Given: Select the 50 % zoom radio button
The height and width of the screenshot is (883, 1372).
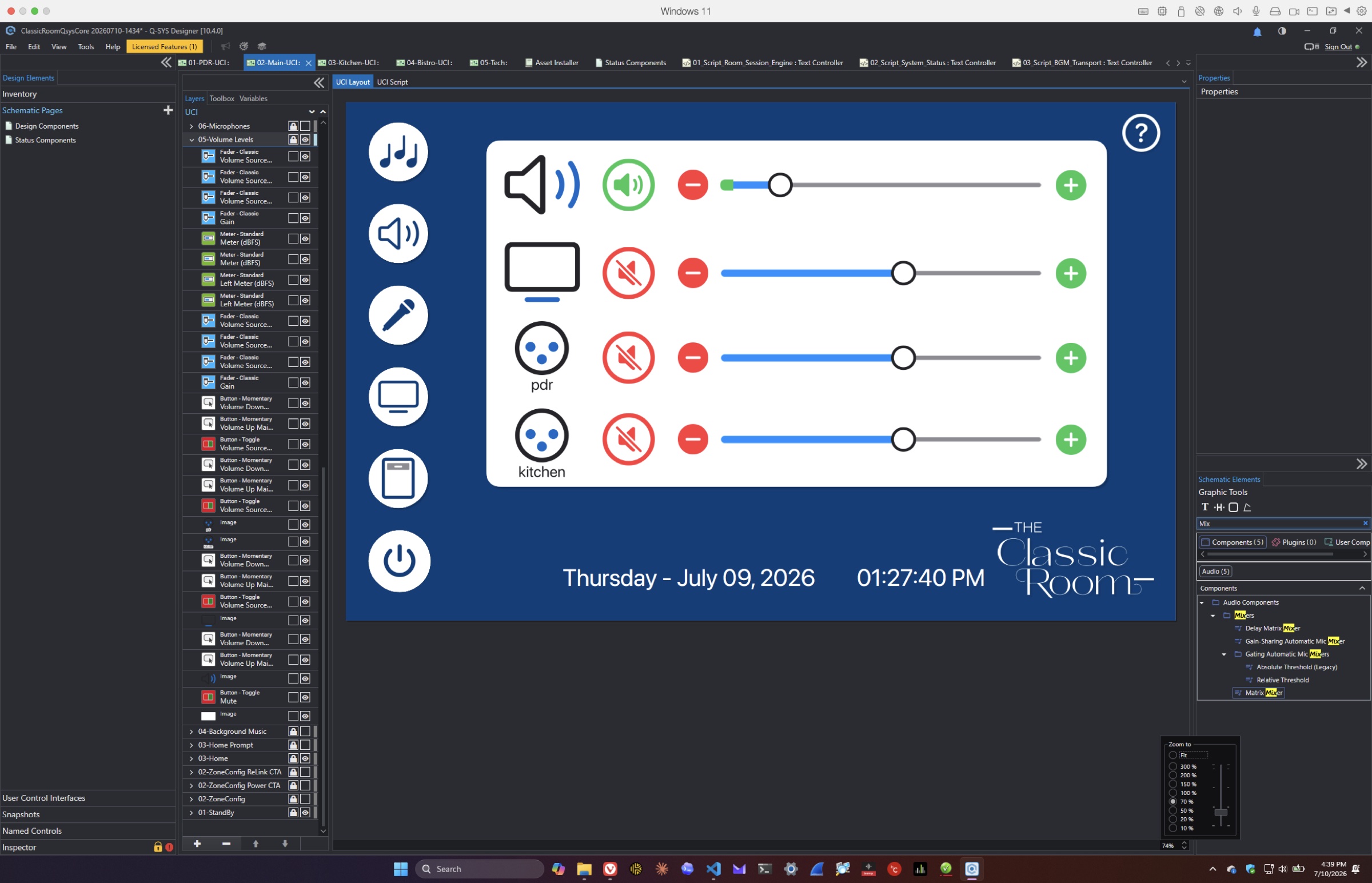Looking at the screenshot, I should [1173, 811].
